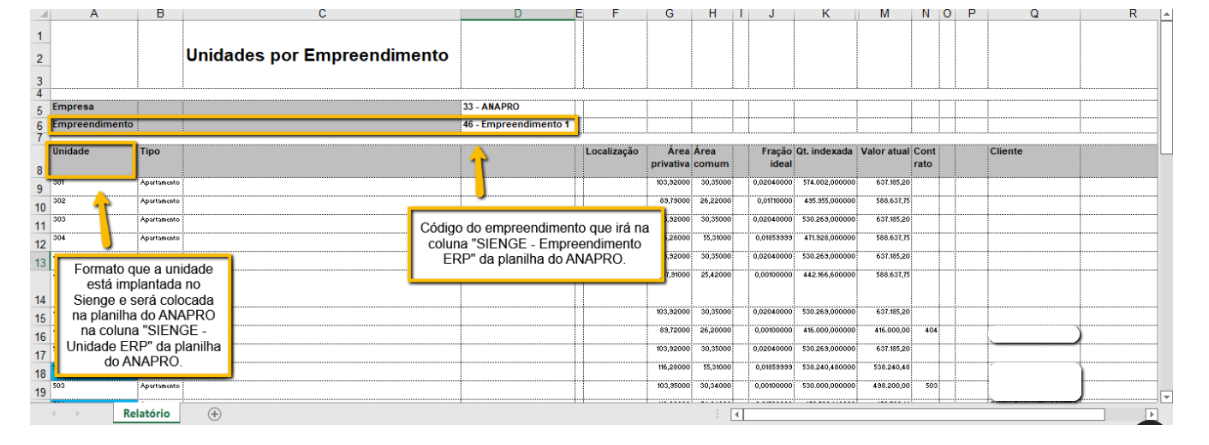The height and width of the screenshot is (445, 1209).
Task: Select column R header
Action: point(1118,14)
